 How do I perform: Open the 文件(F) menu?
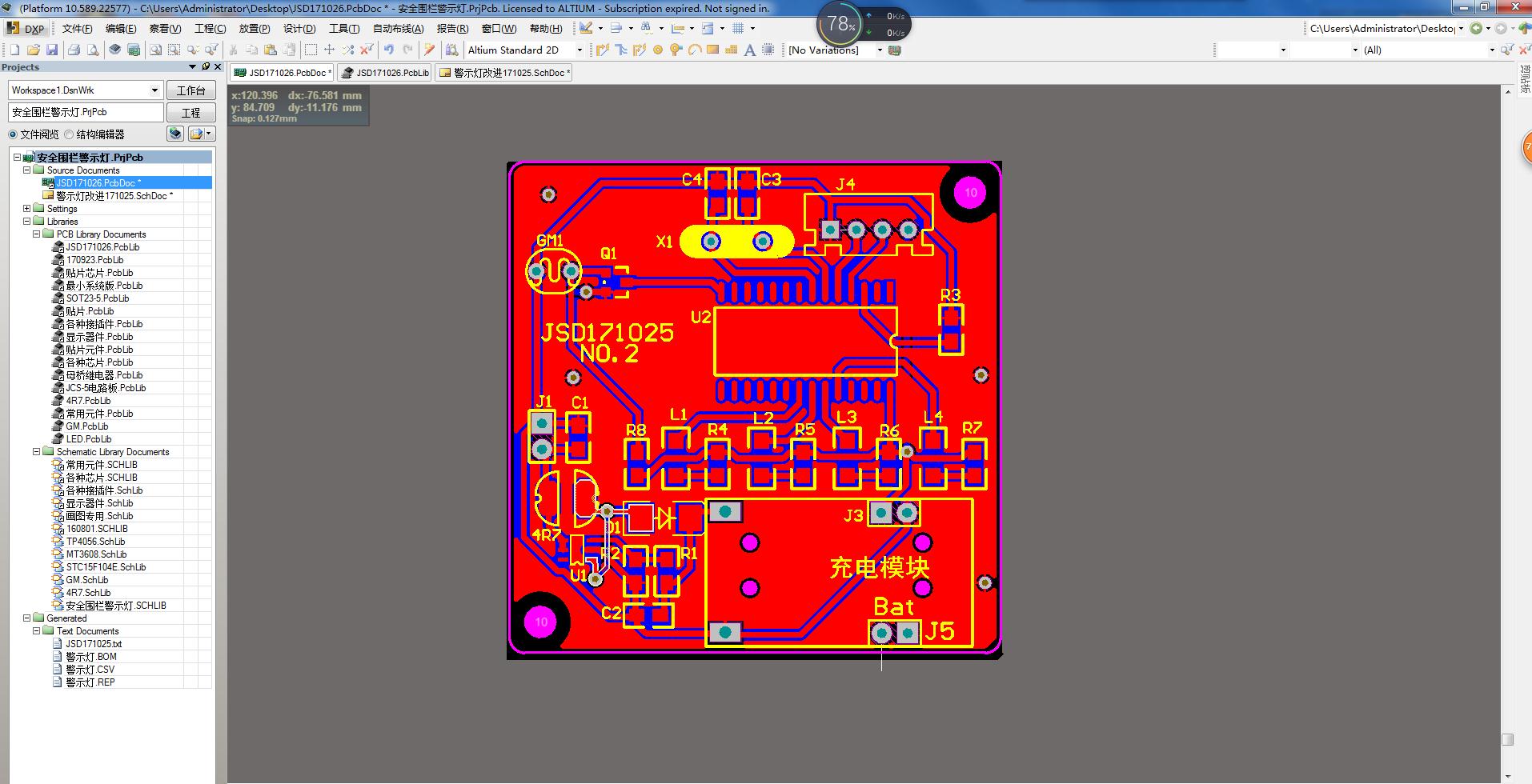[x=78, y=28]
